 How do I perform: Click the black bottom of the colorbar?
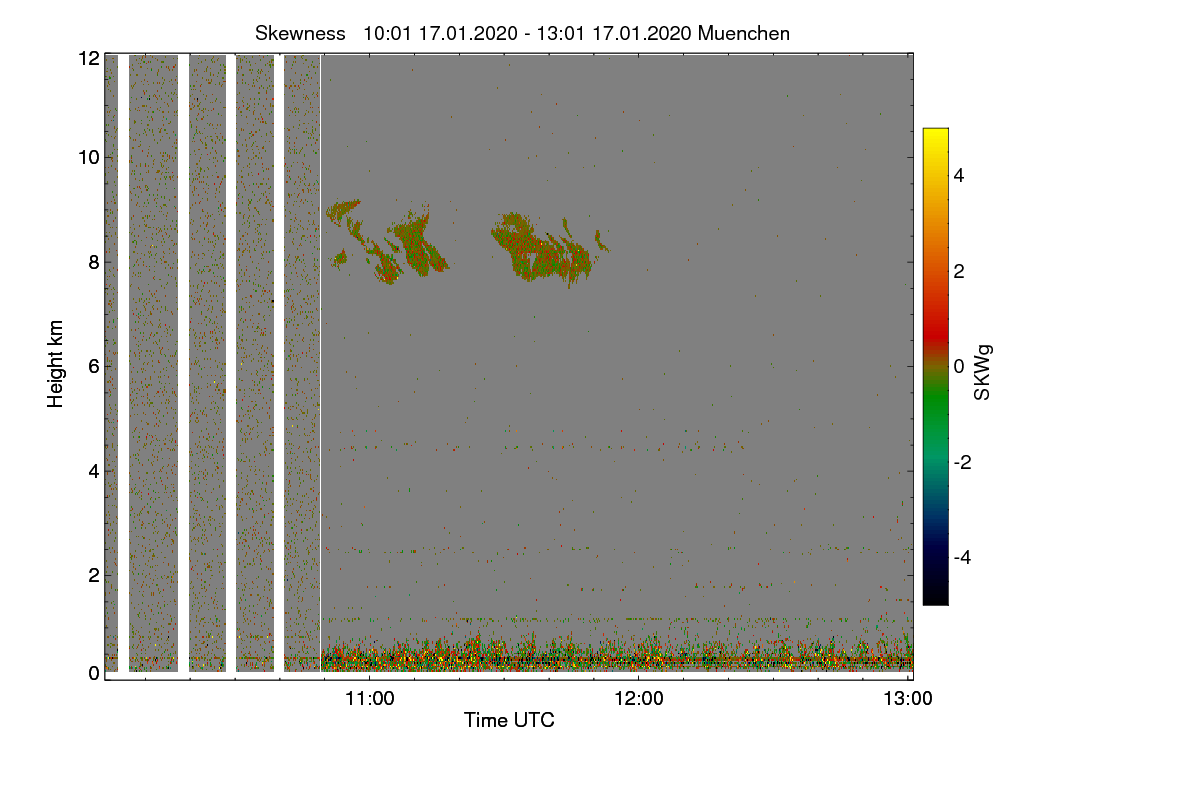(935, 593)
